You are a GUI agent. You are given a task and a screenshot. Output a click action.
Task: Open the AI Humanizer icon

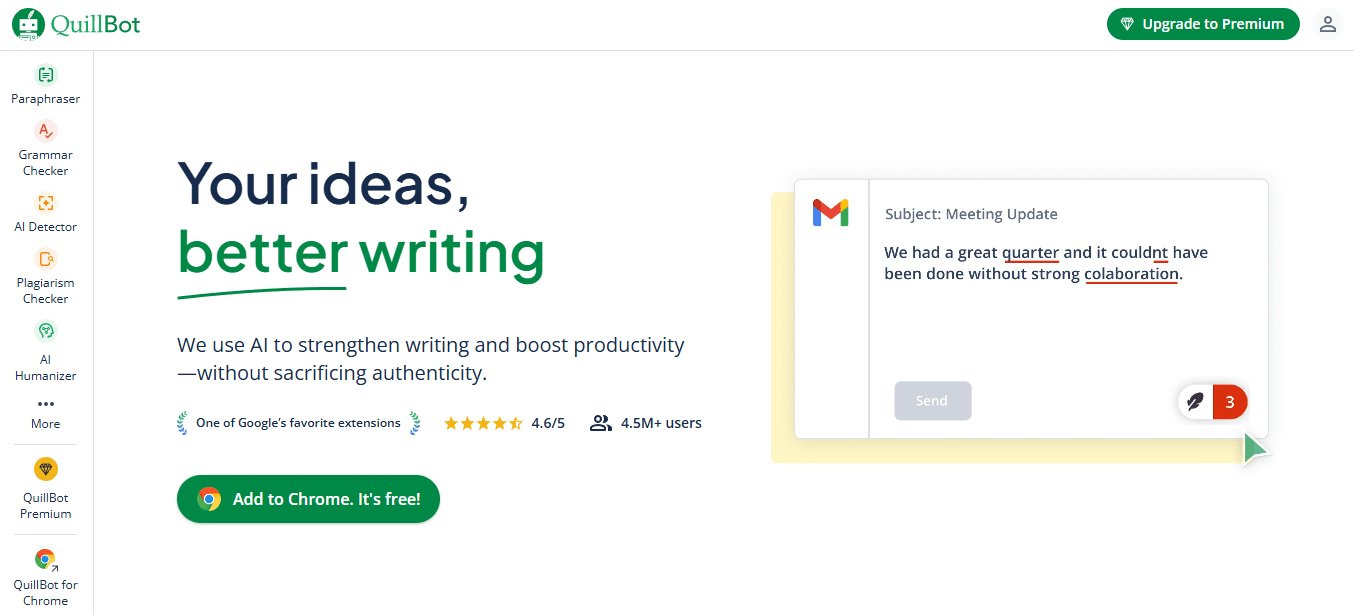pos(46,331)
